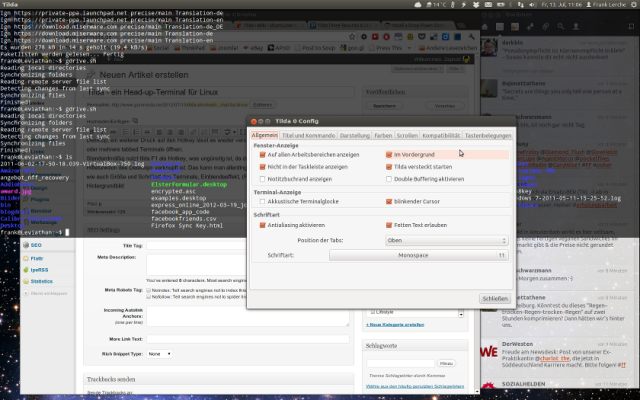Open the network connection indicator in top panel

pyautogui.click(x=521, y=4)
